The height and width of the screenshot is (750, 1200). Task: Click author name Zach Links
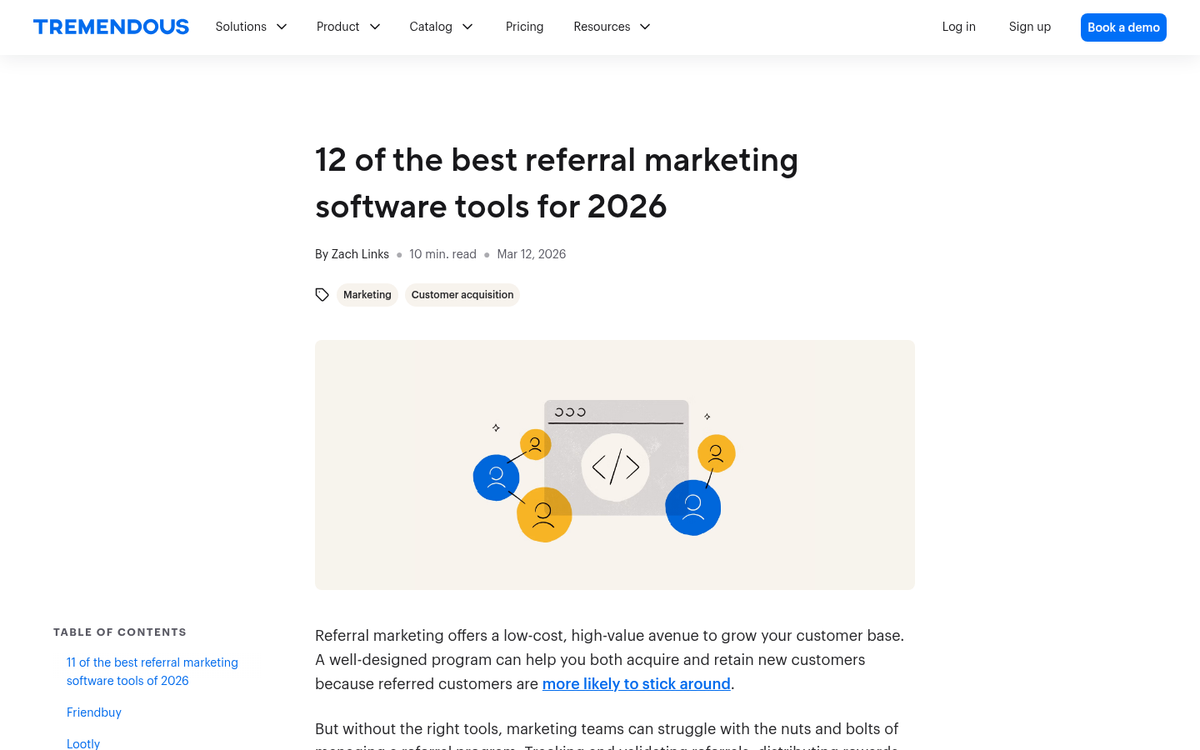click(x=360, y=254)
